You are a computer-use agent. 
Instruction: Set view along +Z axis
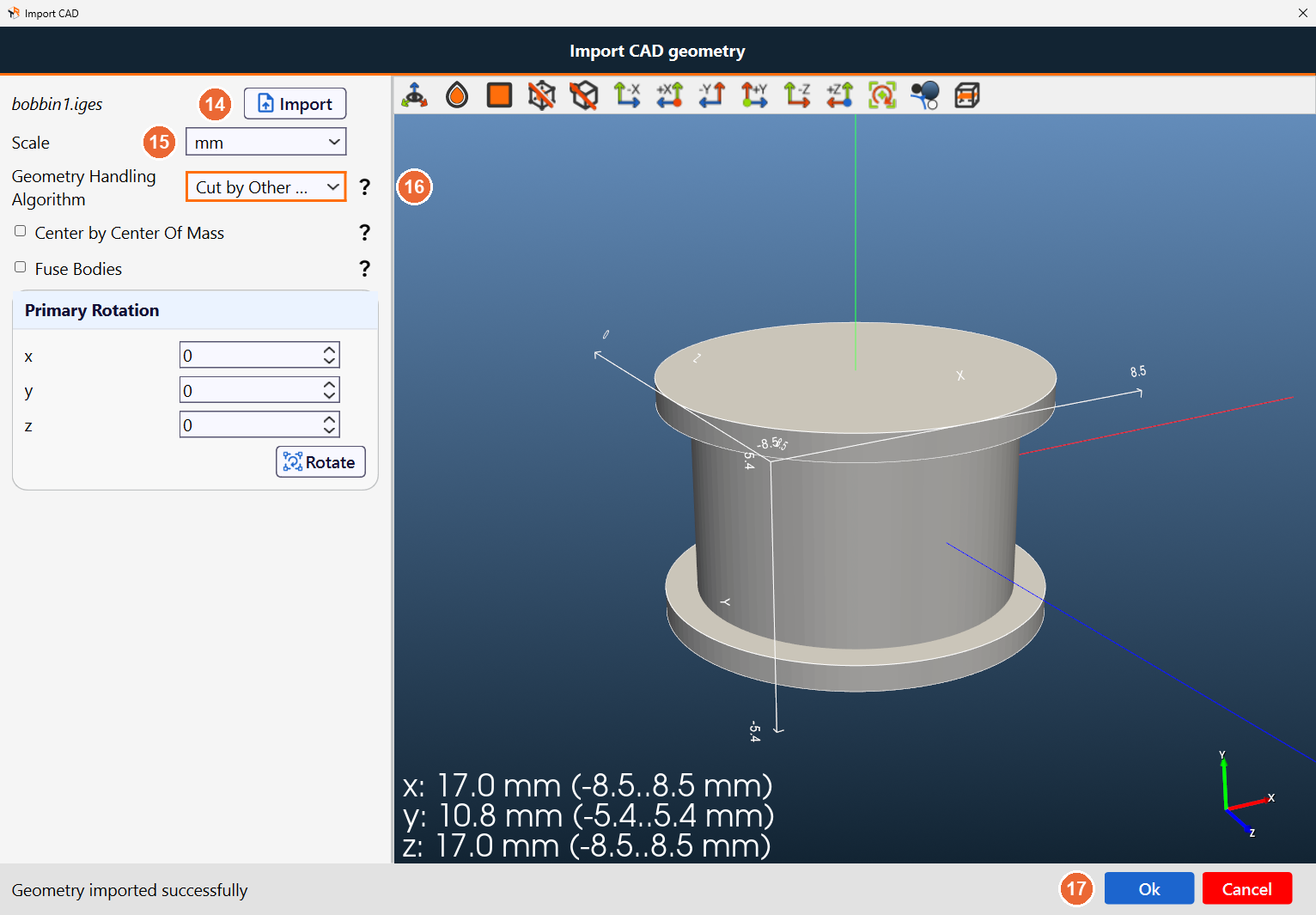tap(839, 95)
